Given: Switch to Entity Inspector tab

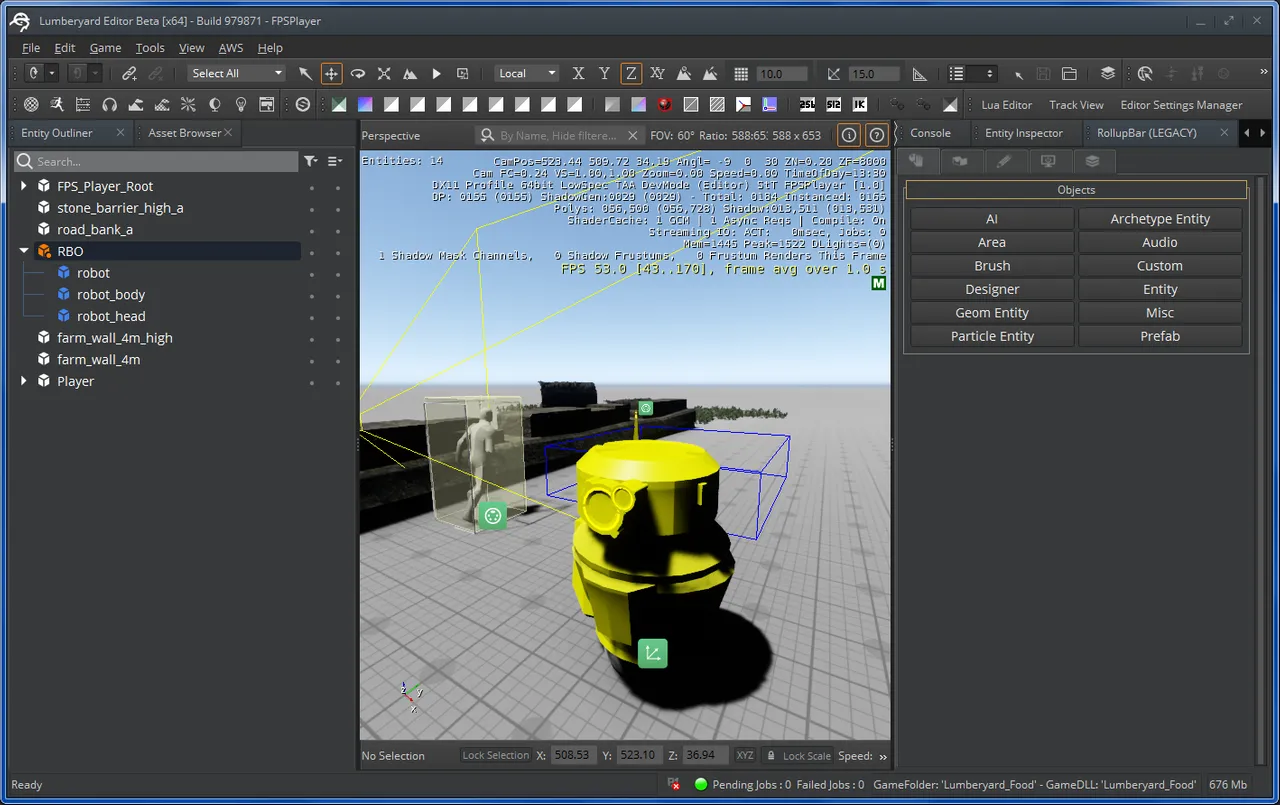Looking at the screenshot, I should pyautogui.click(x=1024, y=133).
